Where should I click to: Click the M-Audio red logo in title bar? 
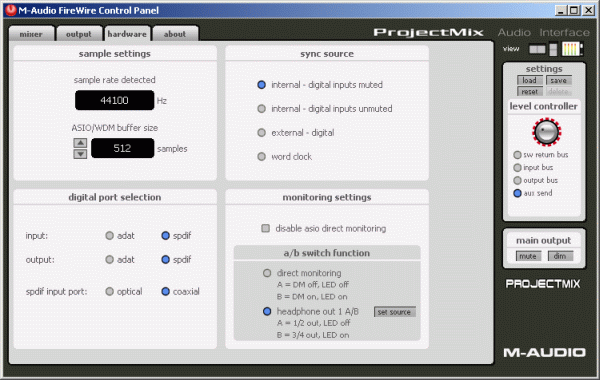pyautogui.click(x=11, y=10)
